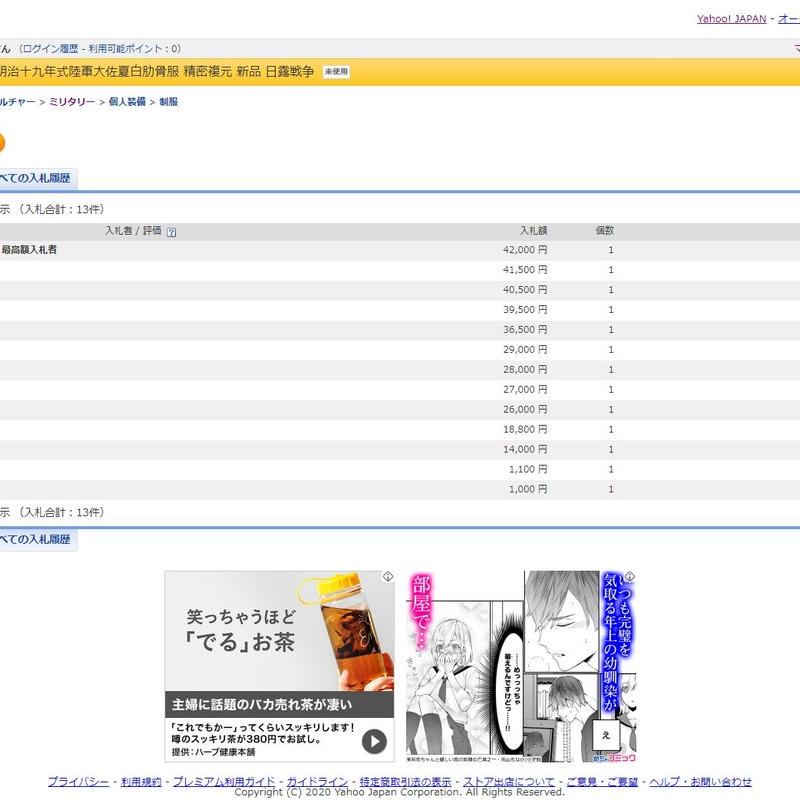Image resolution: width=800 pixels, height=800 pixels.
Task: Select the top すべての入札履歴 tab
Action: [x=36, y=179]
